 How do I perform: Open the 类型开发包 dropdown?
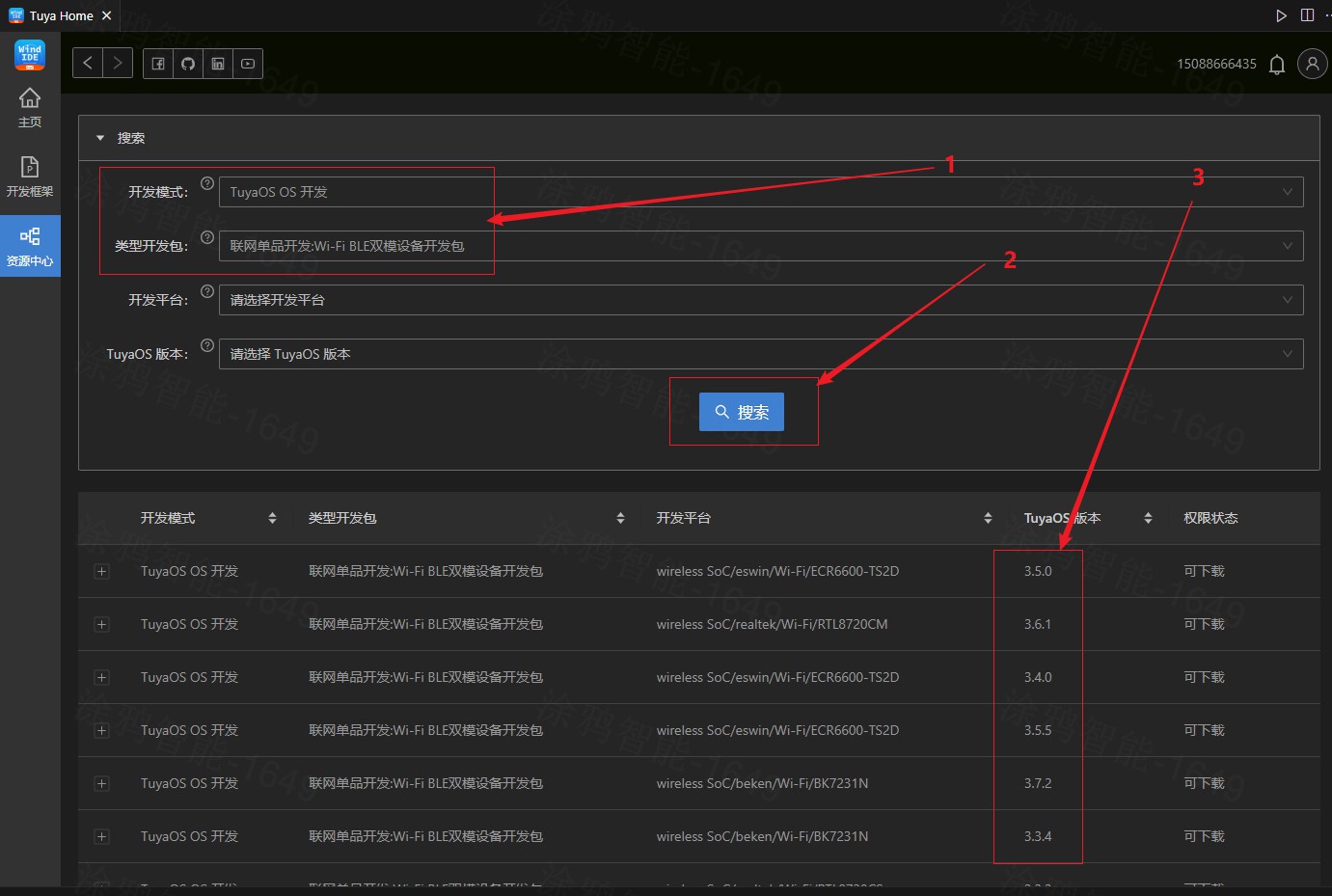761,246
